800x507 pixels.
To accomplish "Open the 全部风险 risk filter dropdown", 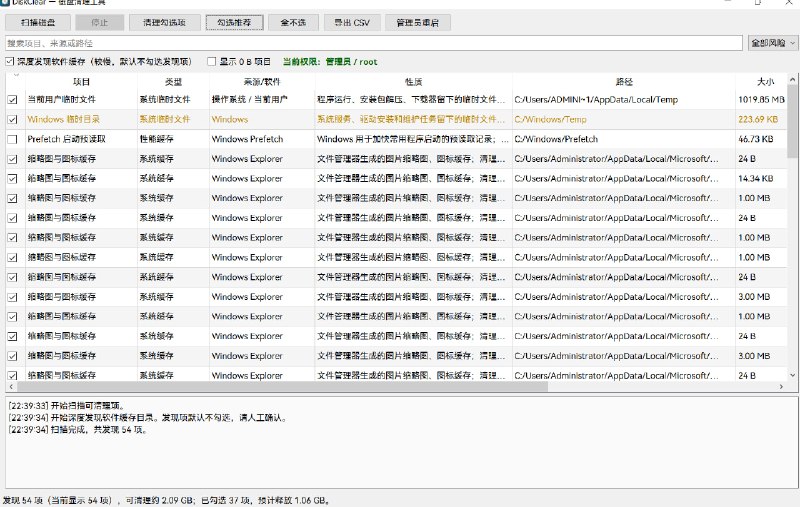I will coord(772,43).
